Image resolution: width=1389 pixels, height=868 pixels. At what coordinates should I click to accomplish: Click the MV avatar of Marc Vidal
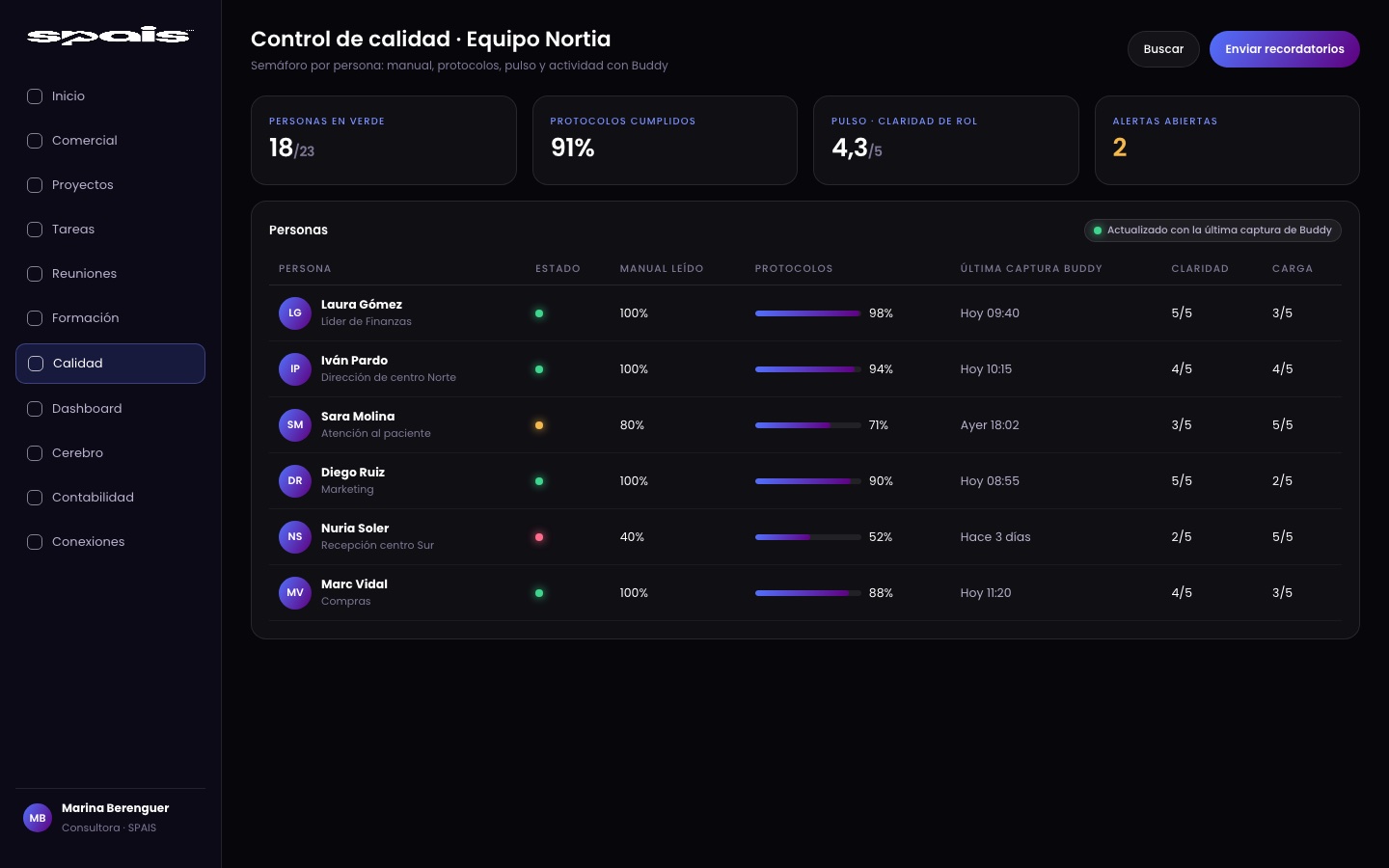point(295,593)
